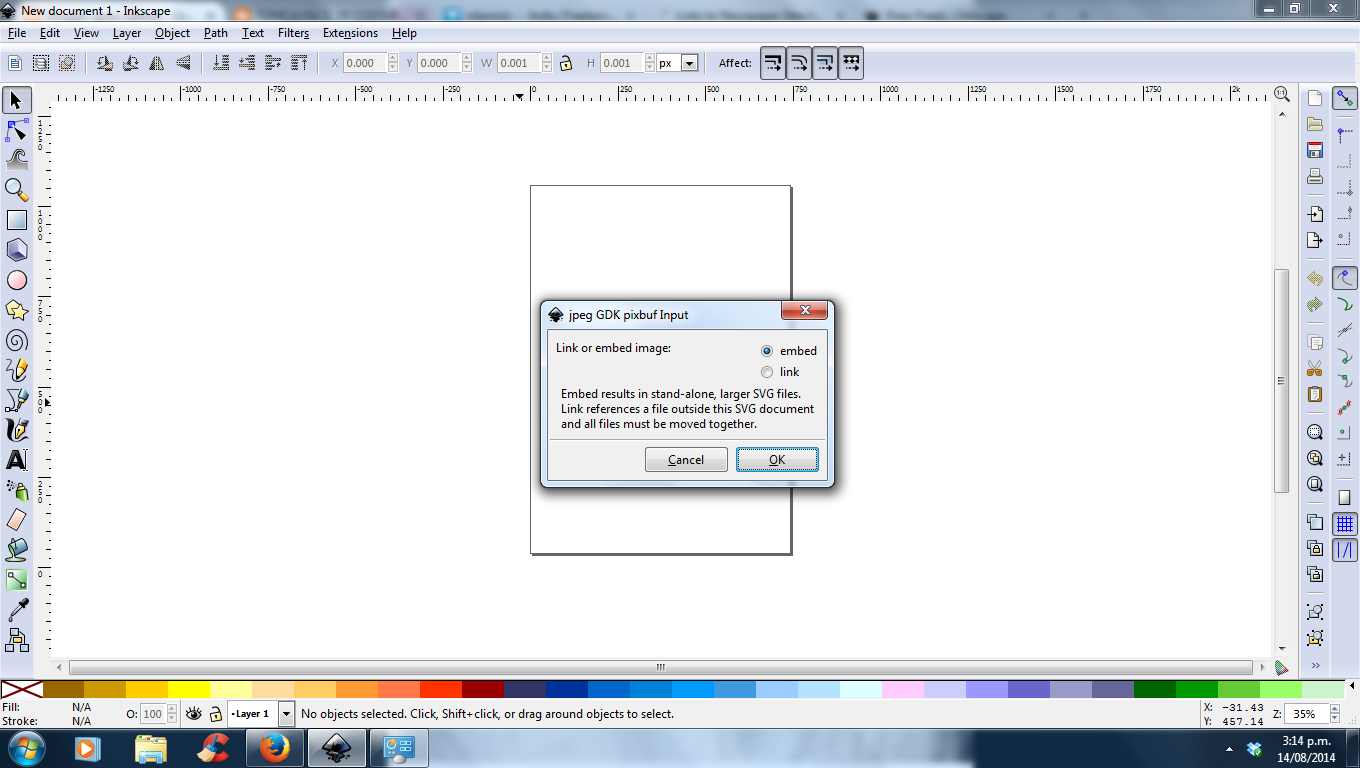Viewport: 1360px width, 768px height.
Task: Select the Text tool
Action: click(x=17, y=460)
